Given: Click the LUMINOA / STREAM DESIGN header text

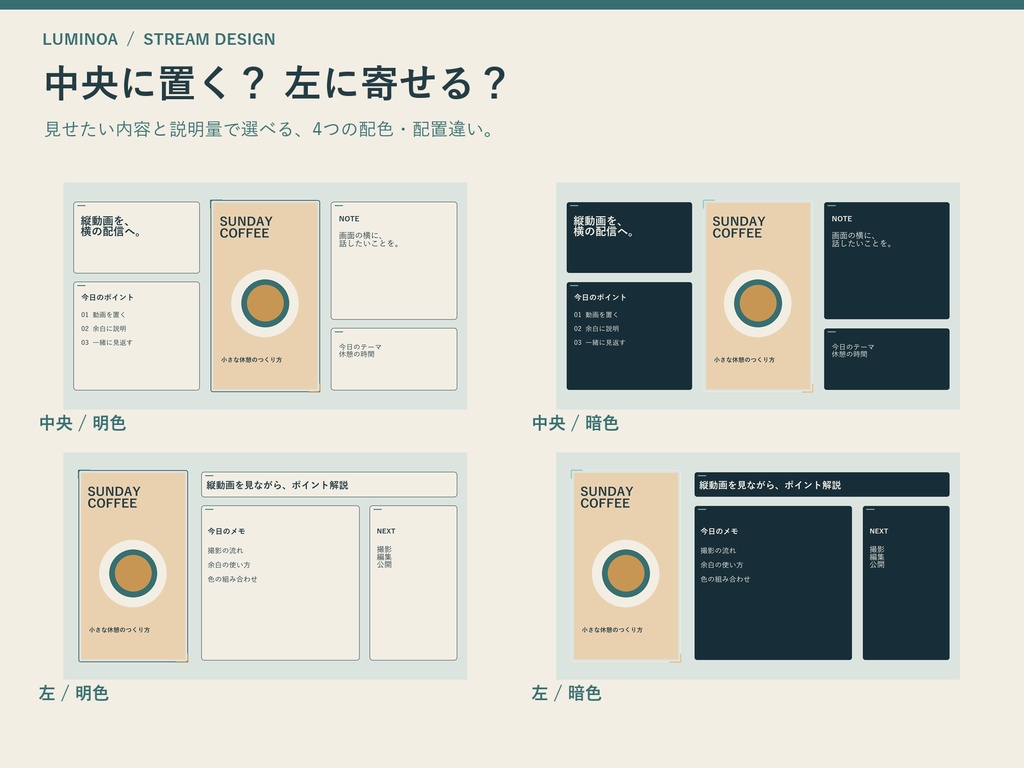Looking at the screenshot, I should point(159,39).
